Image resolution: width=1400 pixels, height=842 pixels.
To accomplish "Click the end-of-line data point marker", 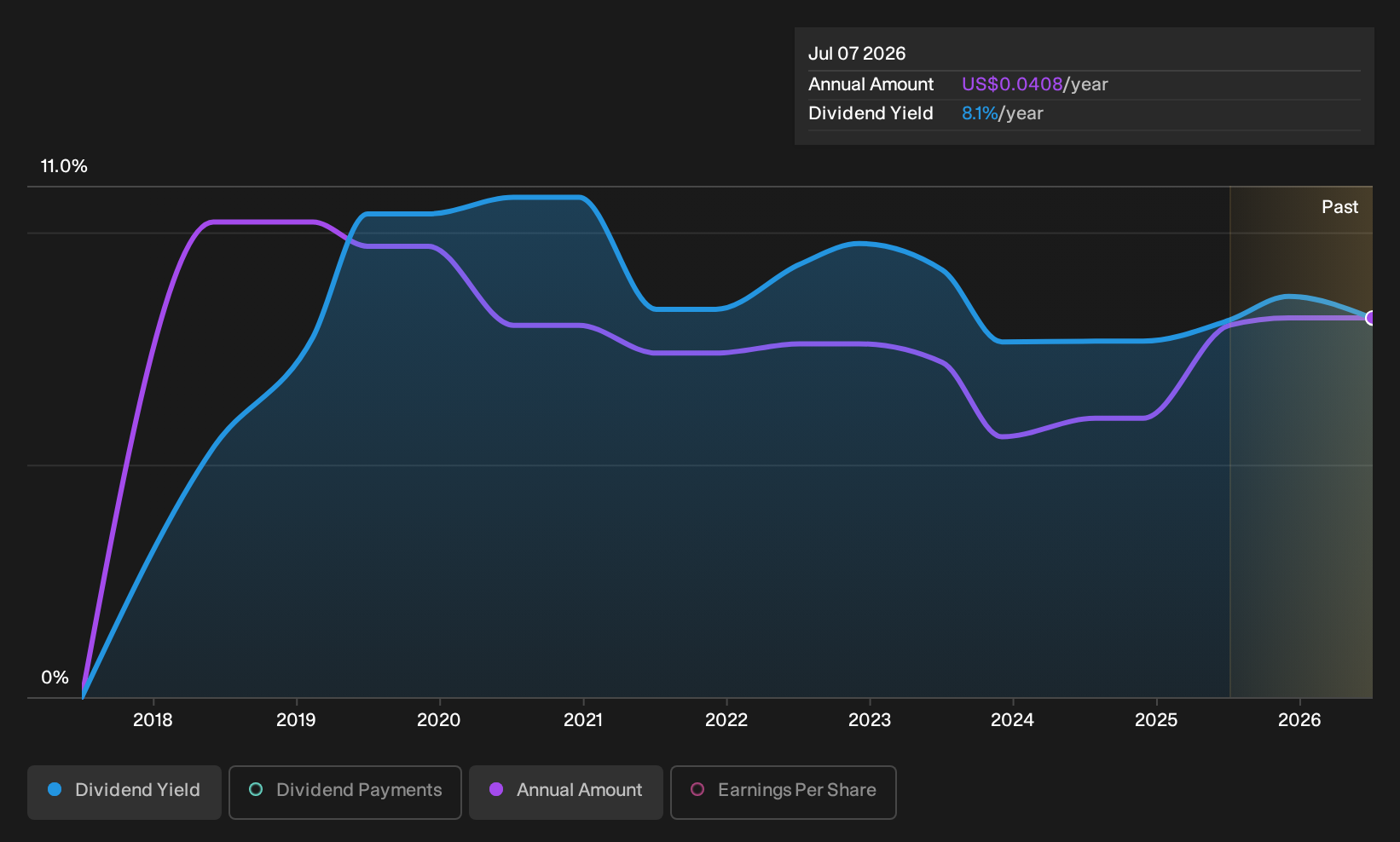I will 1371,318.
